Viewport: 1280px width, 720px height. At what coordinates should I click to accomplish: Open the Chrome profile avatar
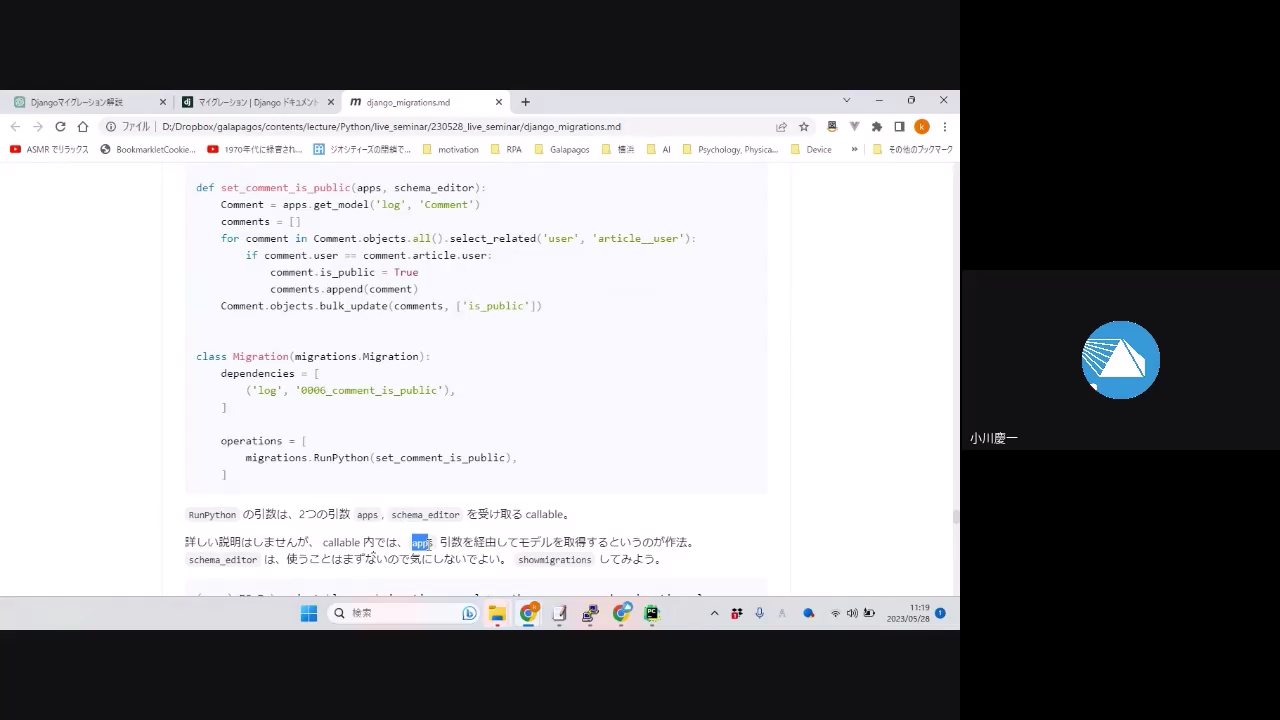click(922, 127)
